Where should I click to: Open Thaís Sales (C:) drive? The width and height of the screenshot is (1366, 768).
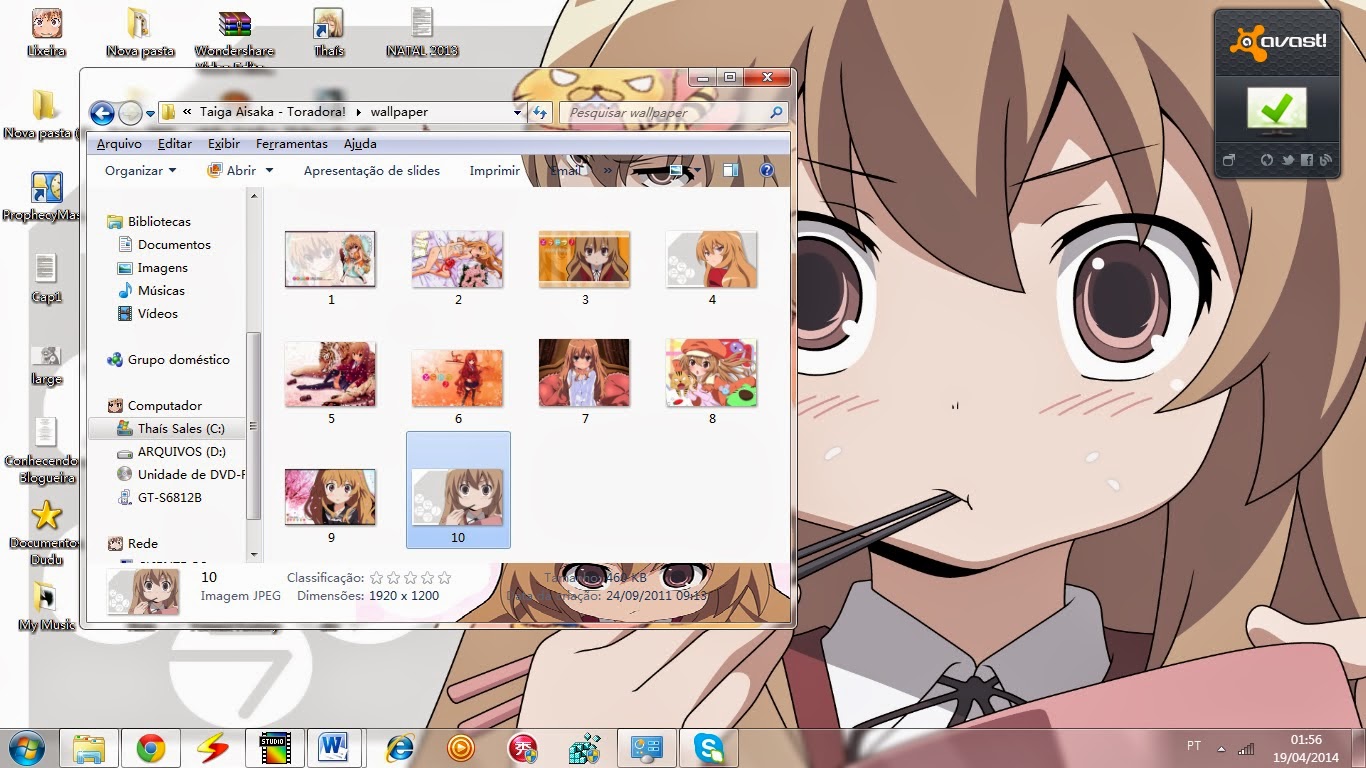(167, 429)
